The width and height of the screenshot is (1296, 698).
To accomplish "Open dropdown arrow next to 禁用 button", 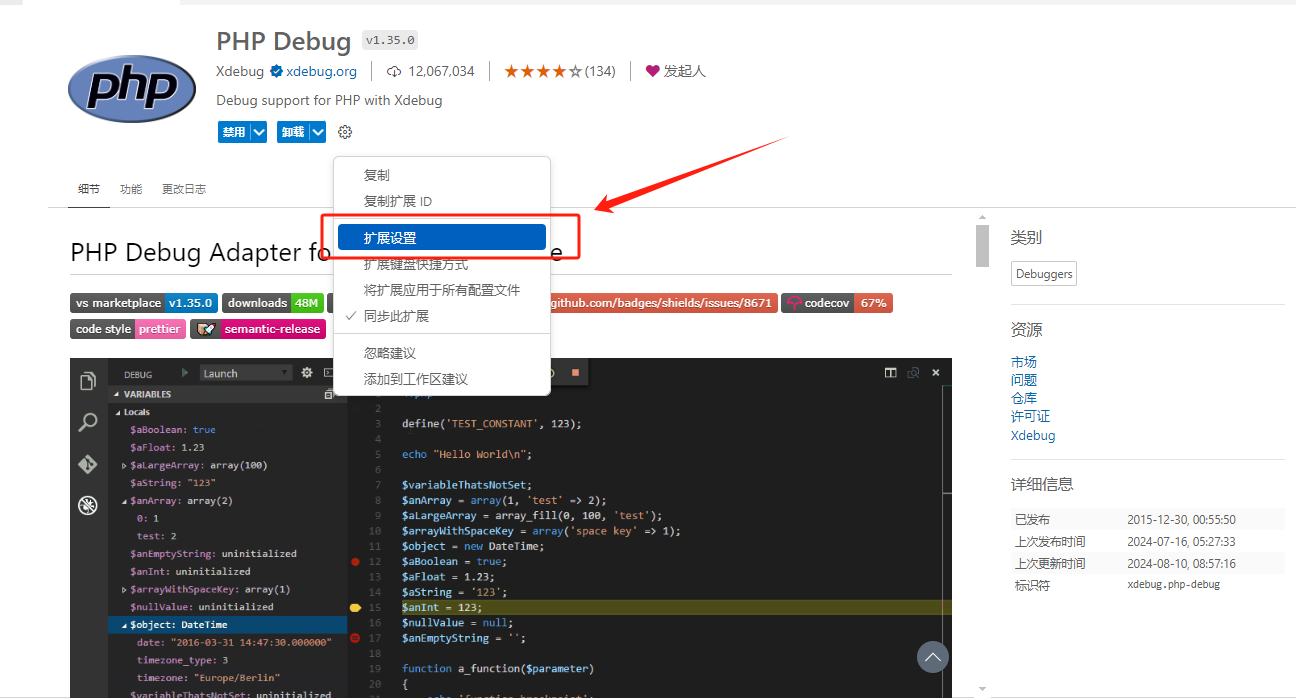I will (x=258, y=132).
